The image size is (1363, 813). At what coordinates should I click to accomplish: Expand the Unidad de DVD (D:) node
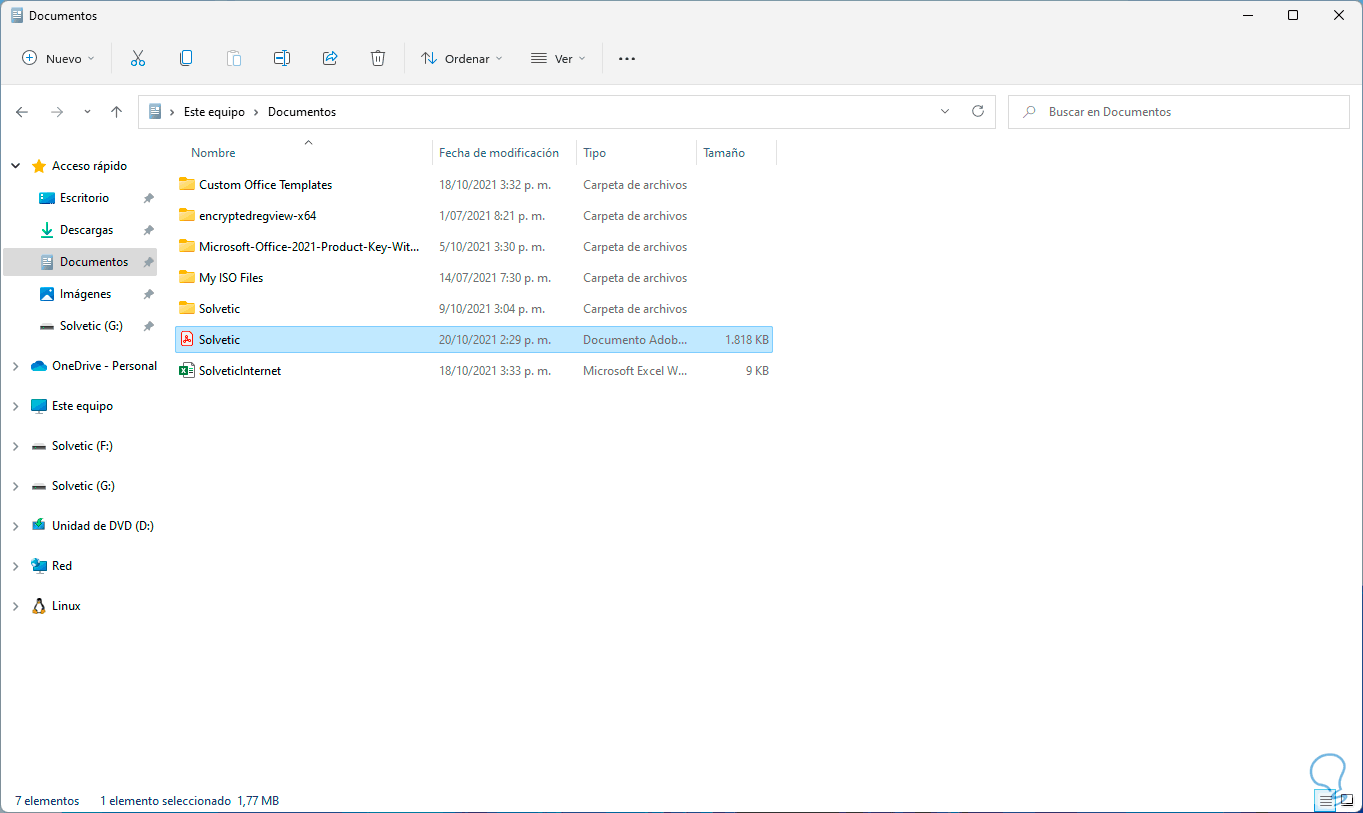[15, 526]
